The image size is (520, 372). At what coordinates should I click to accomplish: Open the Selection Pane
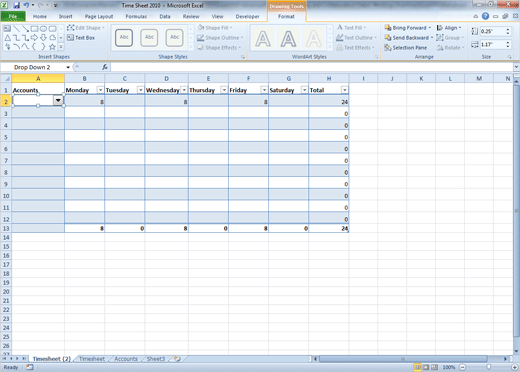point(406,48)
